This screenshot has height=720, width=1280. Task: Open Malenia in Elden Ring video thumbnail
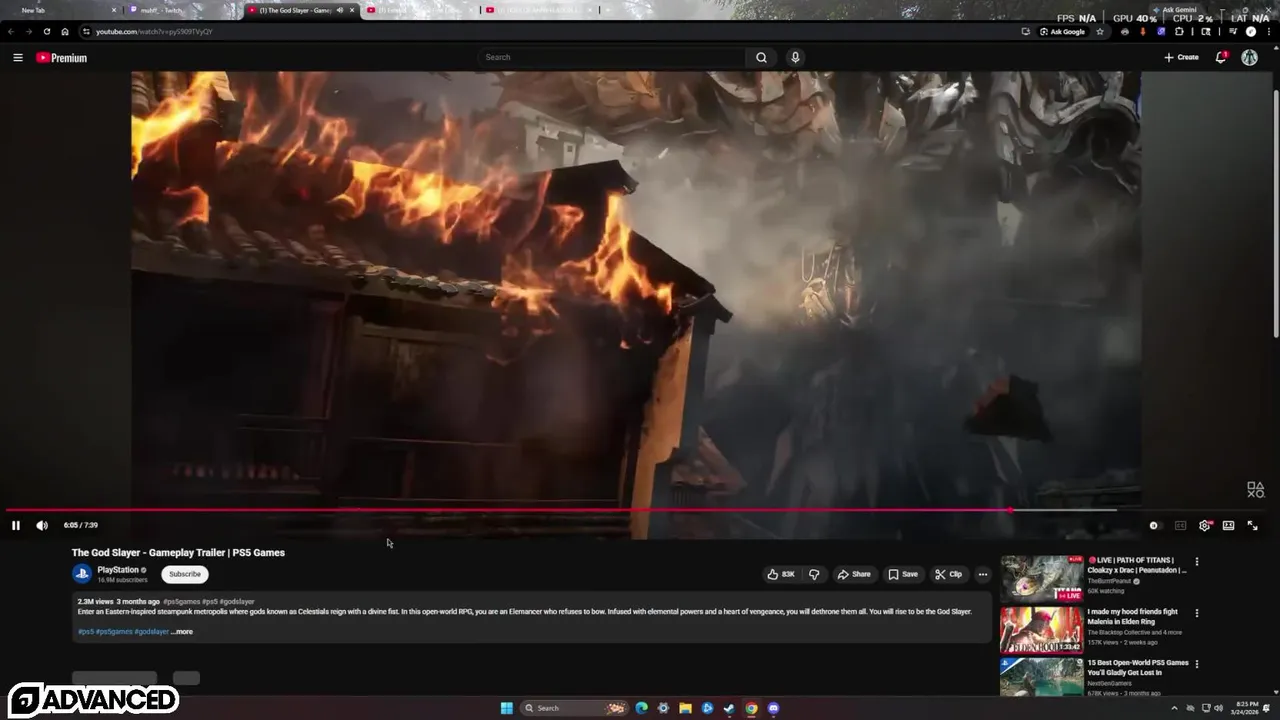coord(1041,630)
